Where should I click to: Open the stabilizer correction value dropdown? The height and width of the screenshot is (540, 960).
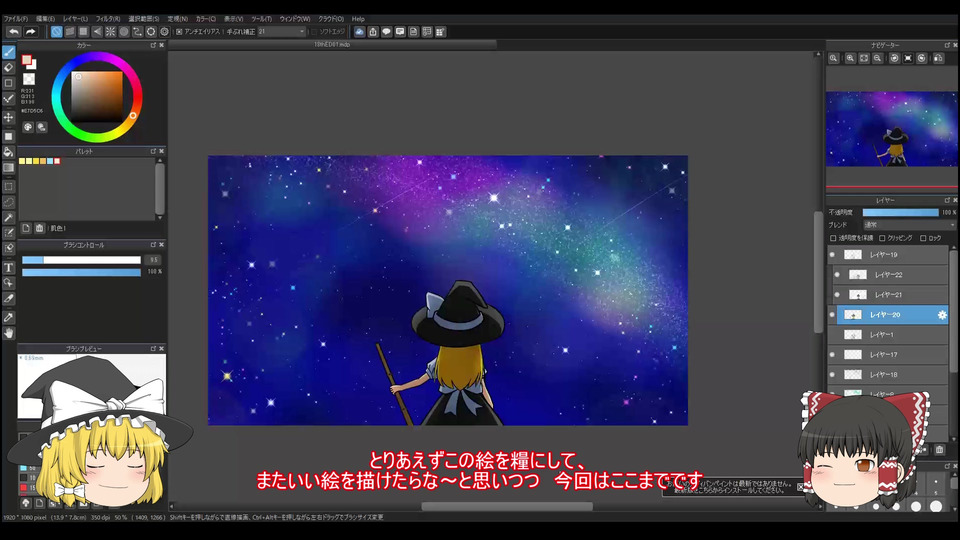point(282,32)
